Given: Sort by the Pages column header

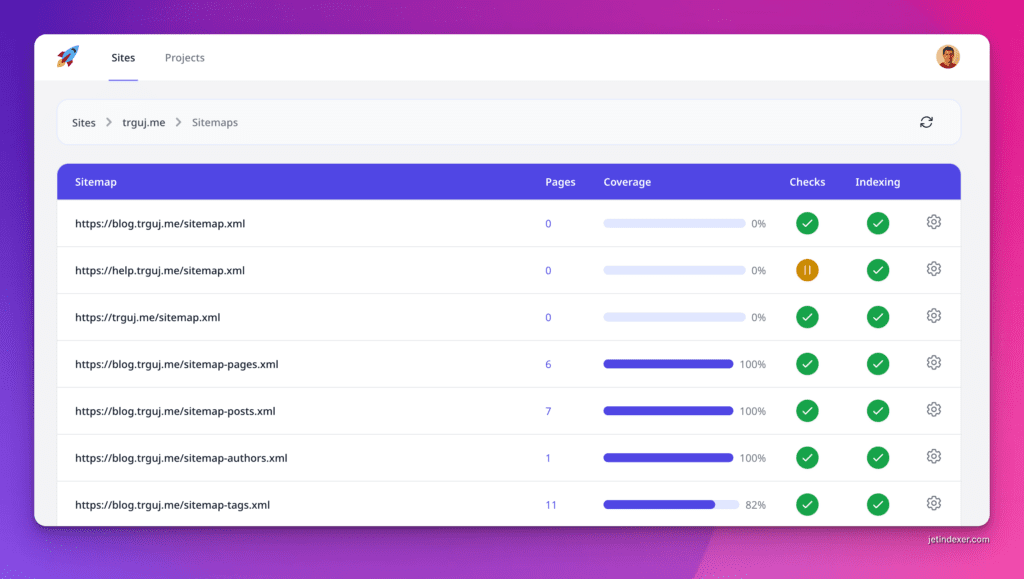Looking at the screenshot, I should pyautogui.click(x=560, y=182).
